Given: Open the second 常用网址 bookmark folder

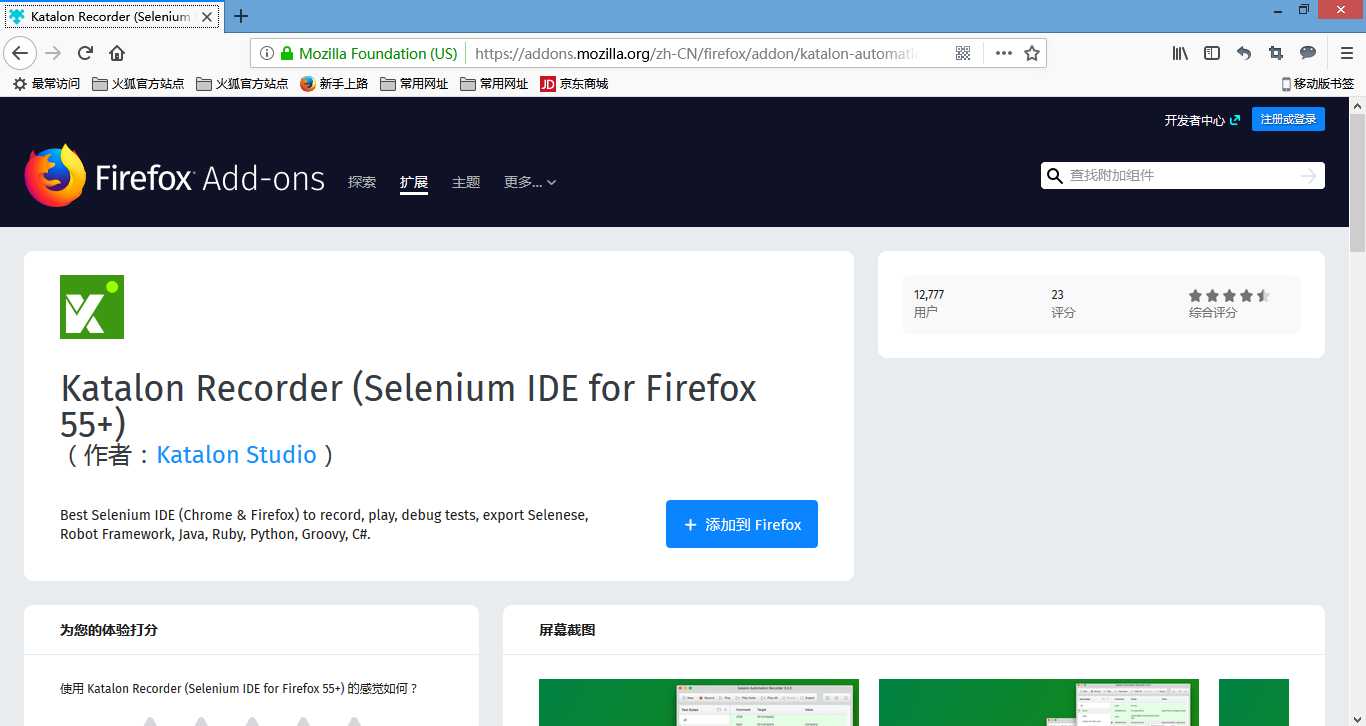Looking at the screenshot, I should point(494,84).
